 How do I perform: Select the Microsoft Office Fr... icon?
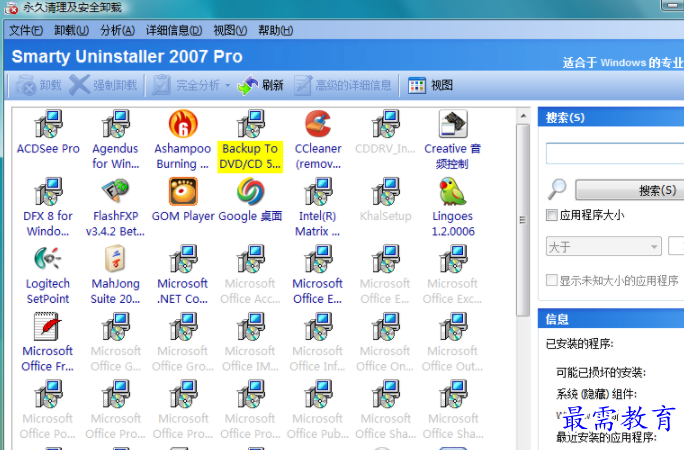coord(47,327)
